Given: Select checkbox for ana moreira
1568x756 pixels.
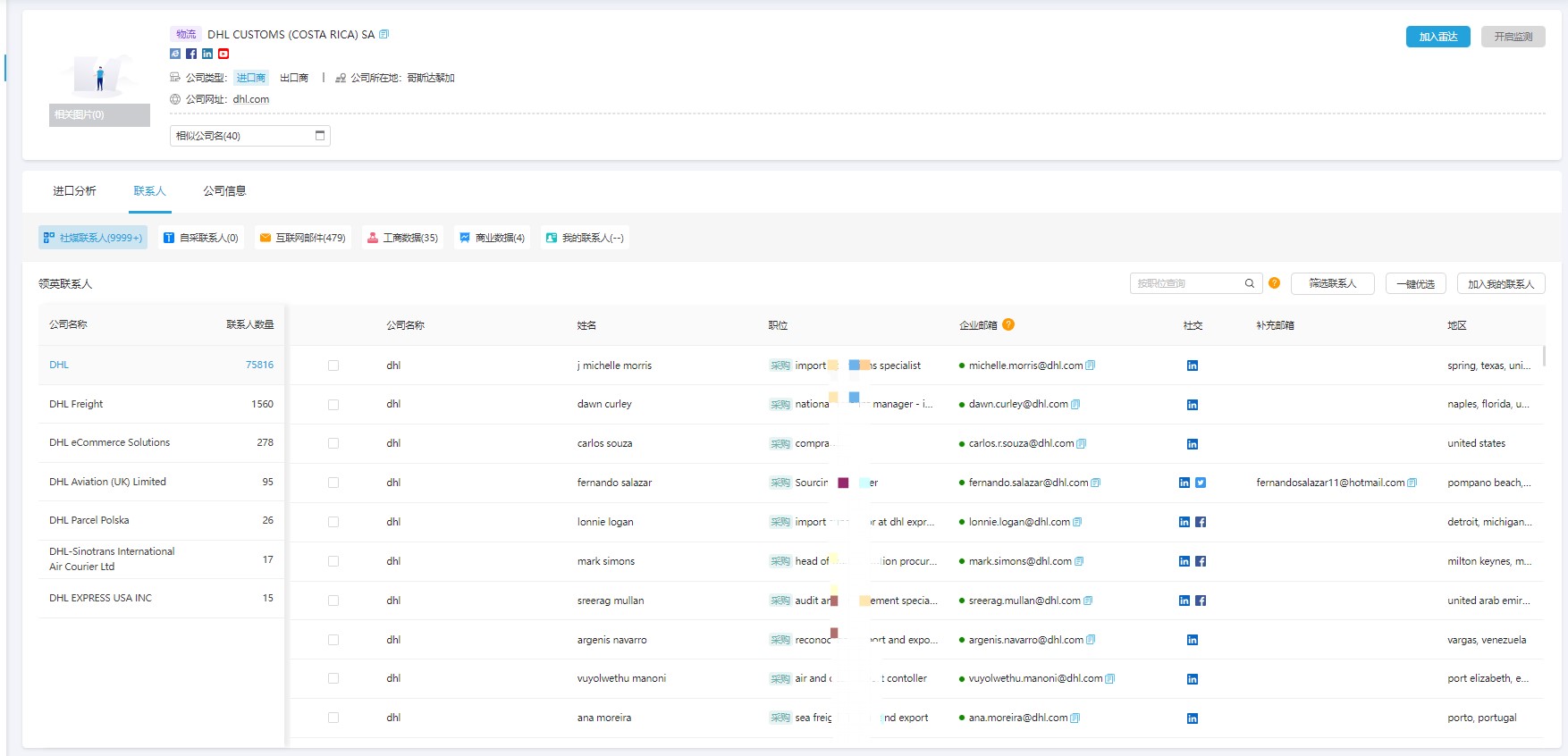Looking at the screenshot, I should click(x=333, y=718).
